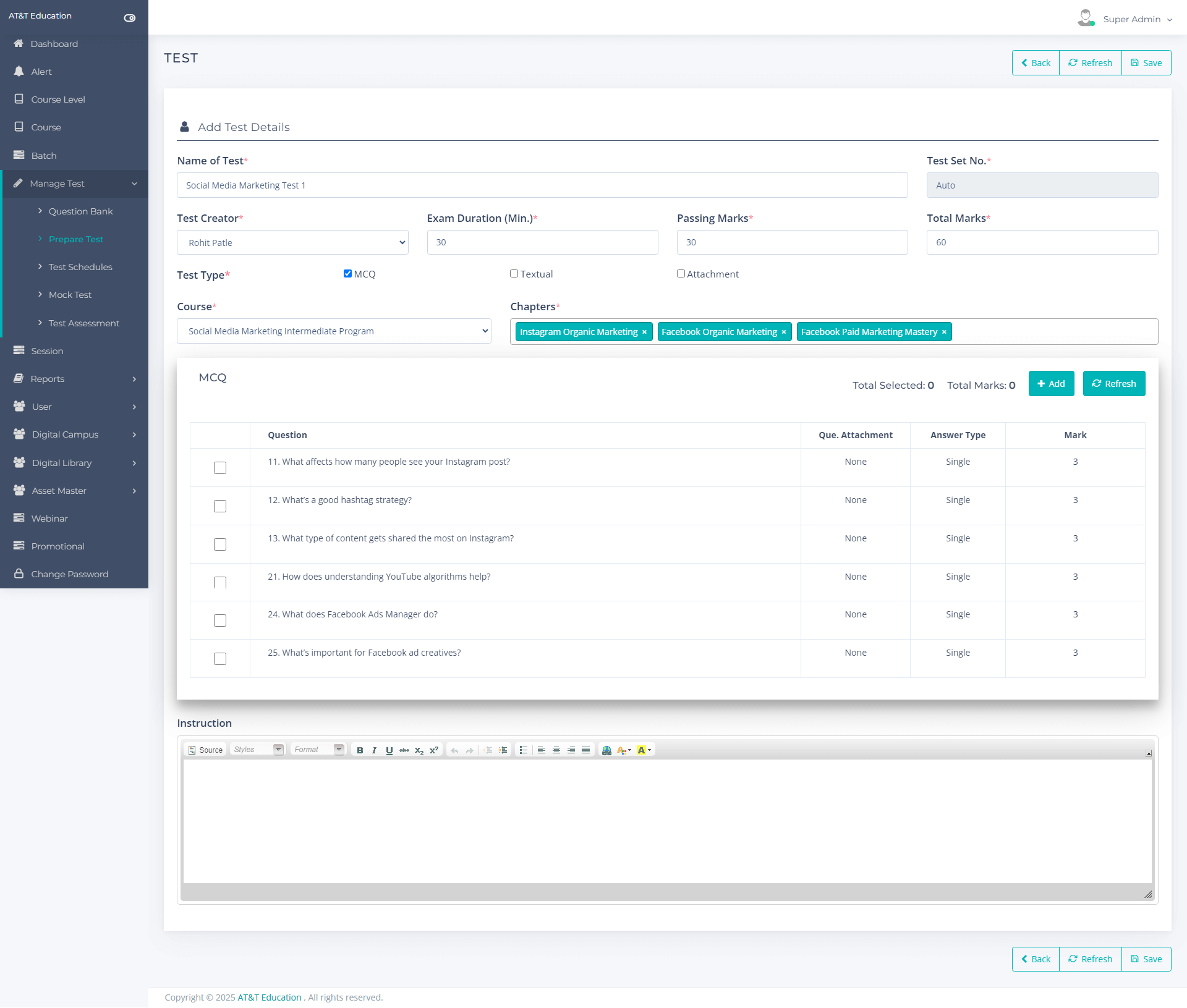The width and height of the screenshot is (1187, 1008).
Task: Click the top Save button
Action: [x=1146, y=63]
